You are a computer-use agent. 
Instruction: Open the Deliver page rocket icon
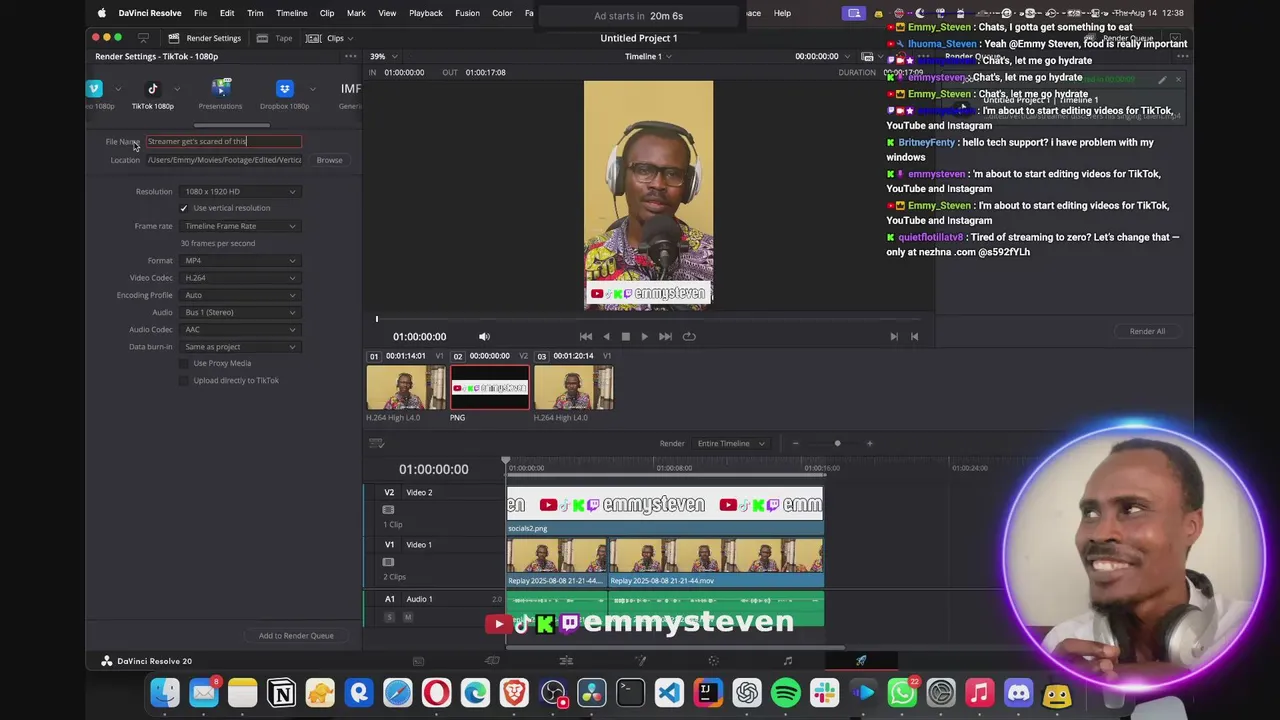[x=861, y=661]
